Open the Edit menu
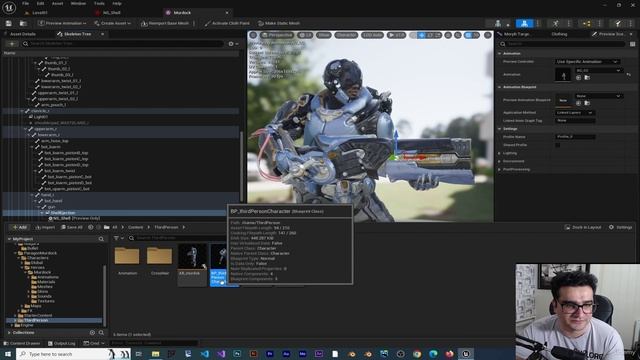Image resolution: width=640 pixels, height=360 pixels. point(40,3)
